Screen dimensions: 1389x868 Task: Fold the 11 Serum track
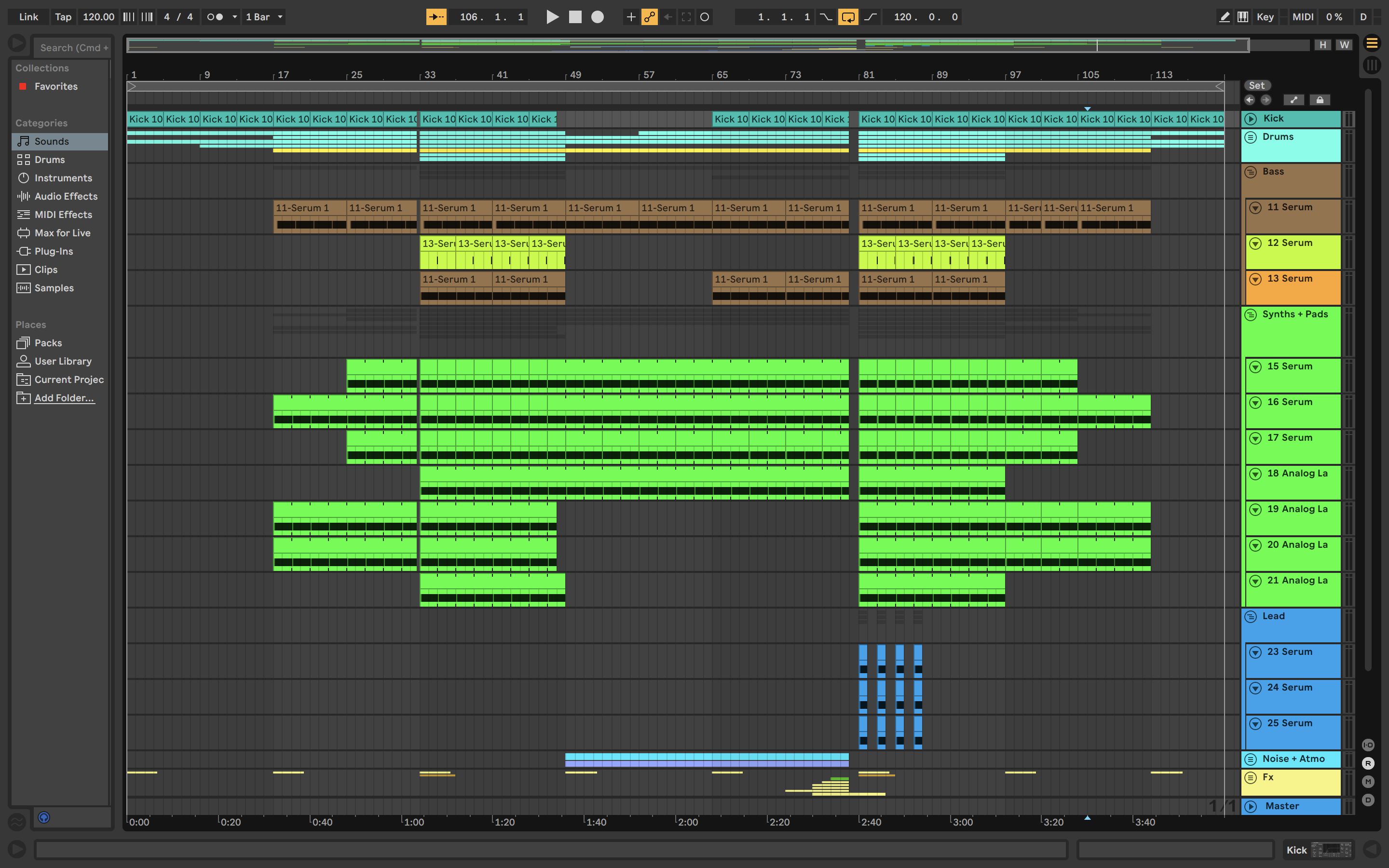1255,208
